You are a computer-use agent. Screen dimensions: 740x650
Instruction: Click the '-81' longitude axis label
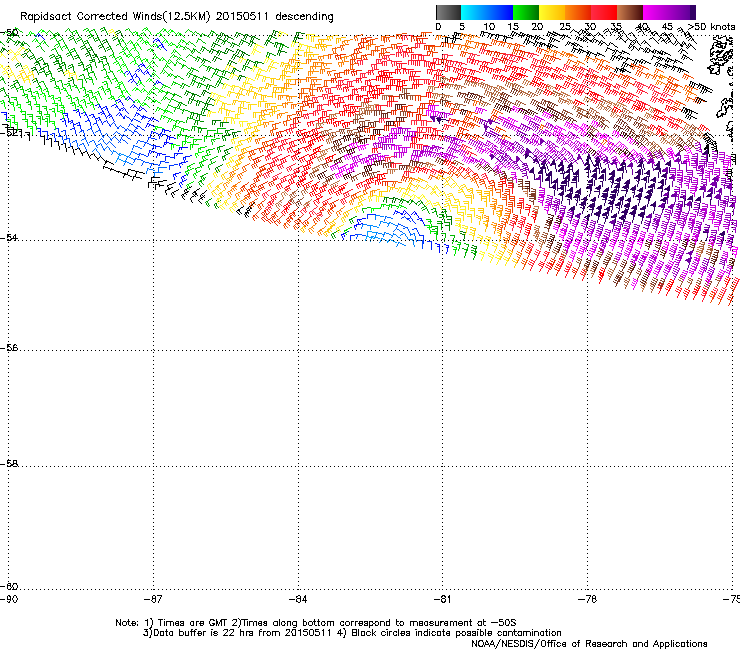tap(442, 599)
